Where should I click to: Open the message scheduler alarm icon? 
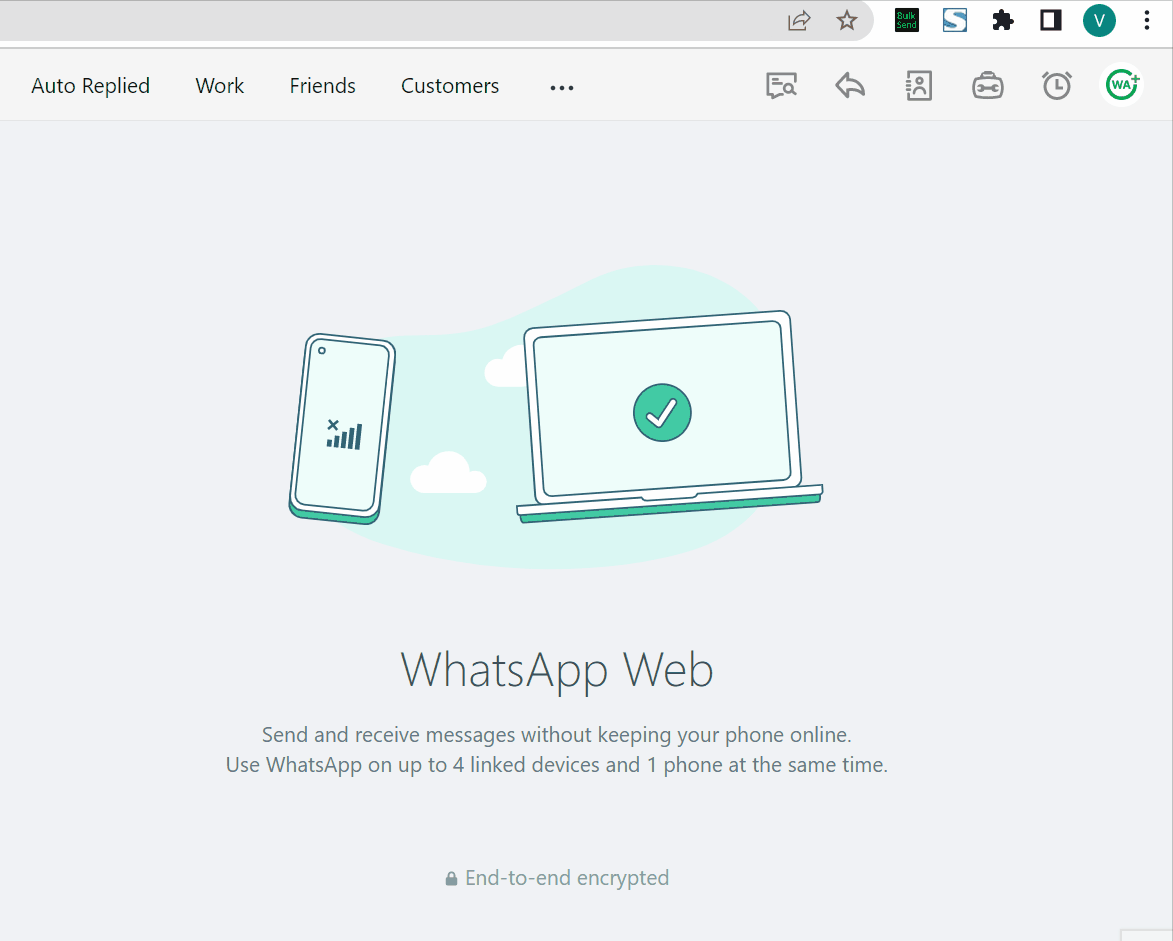1056,85
